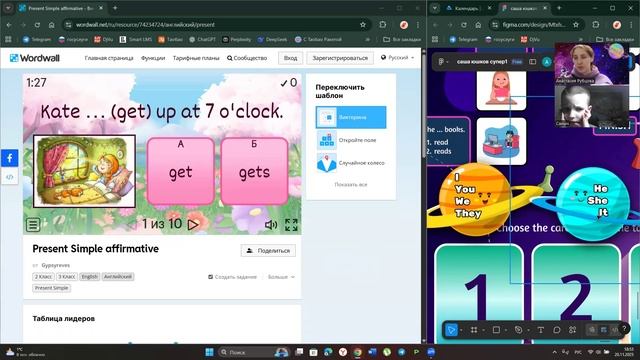This screenshot has width=640, height=360.
Task: Go to previous question arrow in game
Action: 131,224
